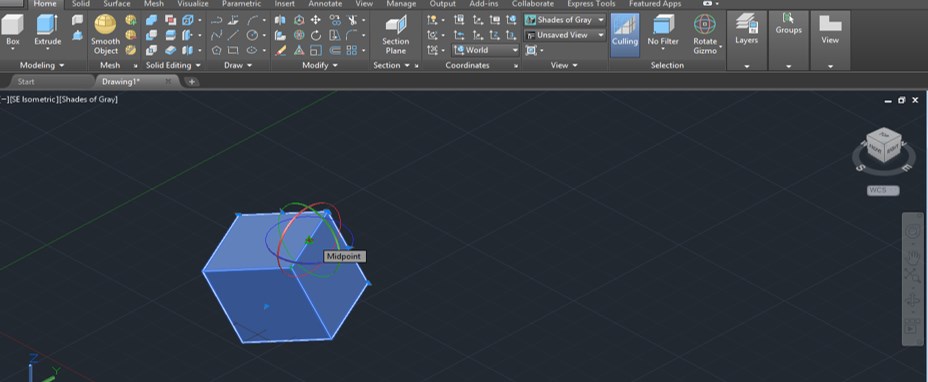Open the Manage ribbon tab
Image resolution: width=928 pixels, height=382 pixels.
(401, 4)
